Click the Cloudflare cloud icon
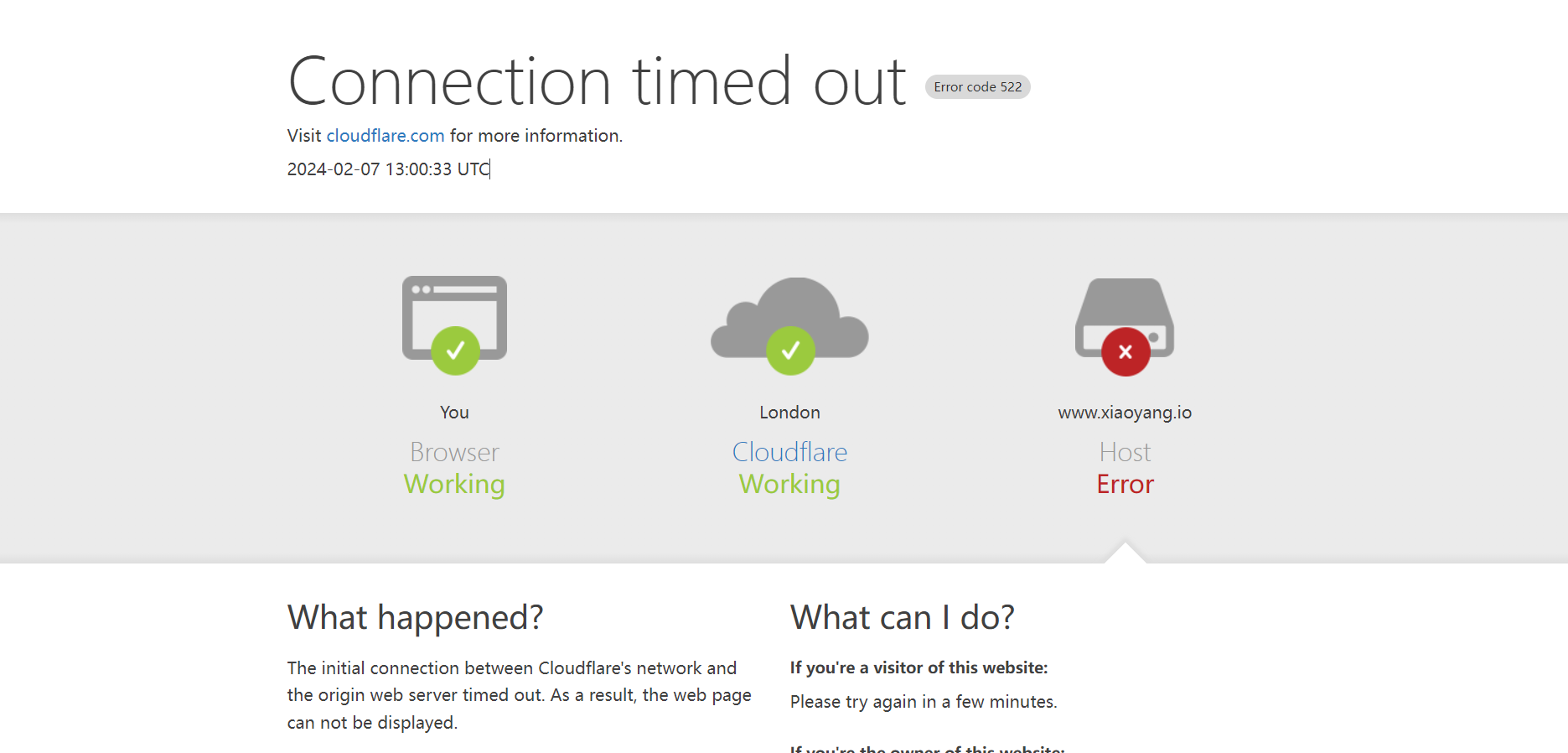 click(x=789, y=318)
